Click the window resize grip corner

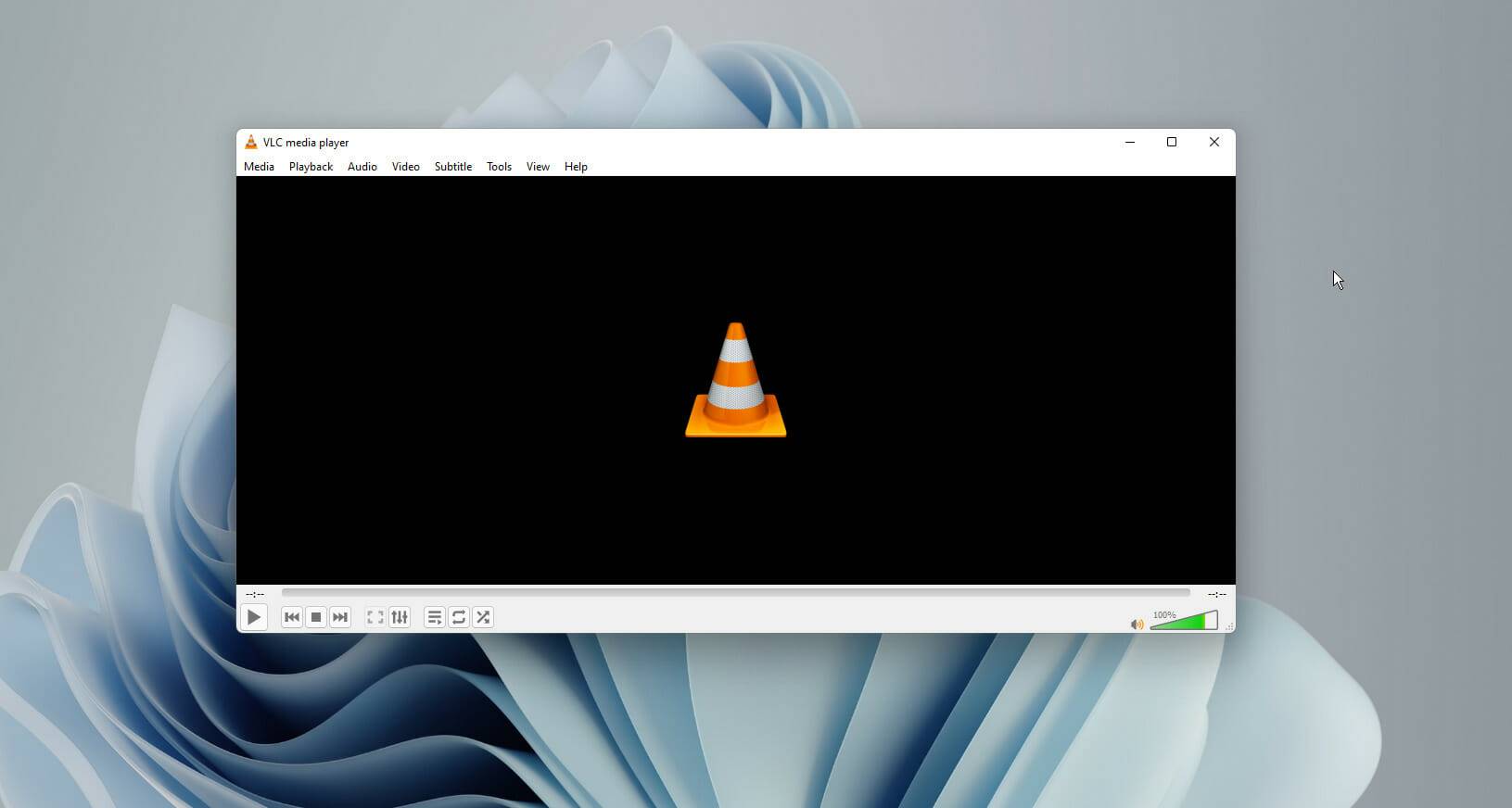click(1230, 627)
